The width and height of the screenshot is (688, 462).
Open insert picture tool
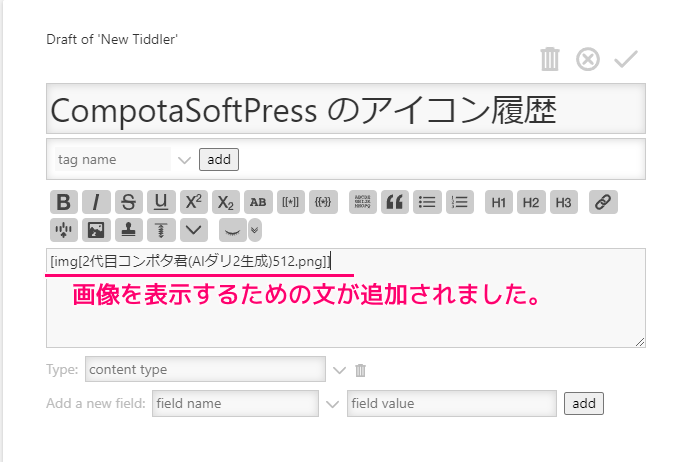pos(96,230)
